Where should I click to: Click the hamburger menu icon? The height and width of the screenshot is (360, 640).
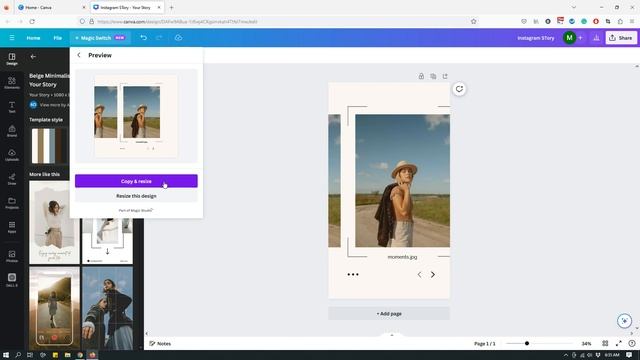pyautogui.click(x=12, y=38)
